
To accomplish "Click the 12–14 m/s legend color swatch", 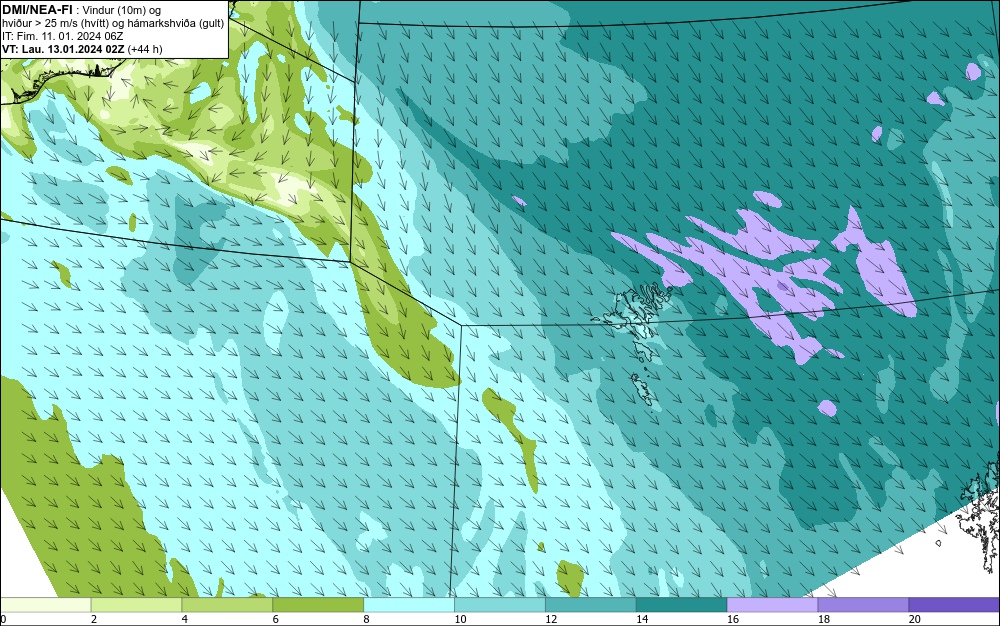I will pos(591,604).
